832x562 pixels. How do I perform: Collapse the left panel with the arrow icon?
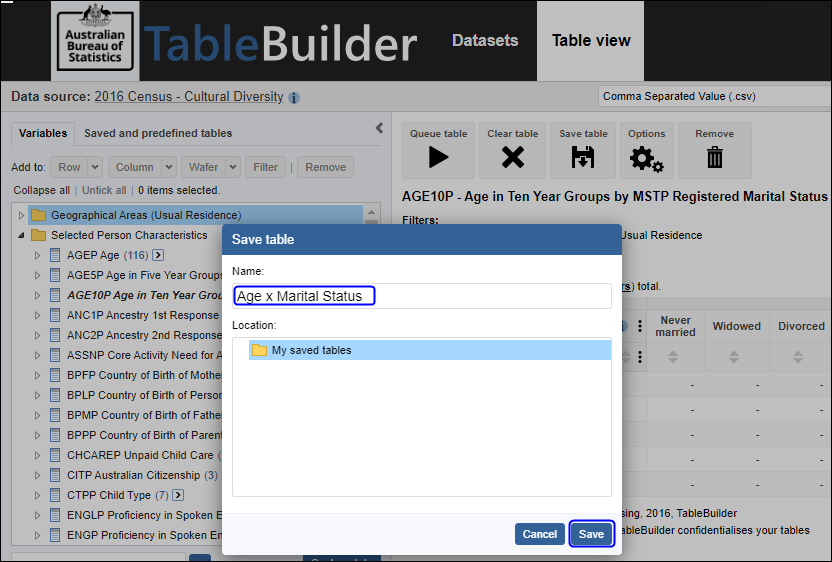coord(379,128)
